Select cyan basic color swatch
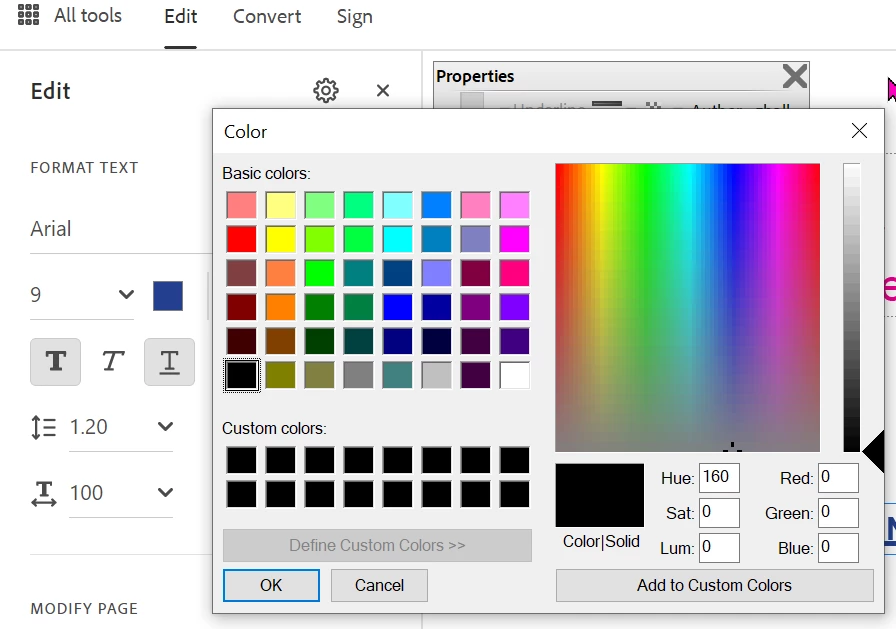The height and width of the screenshot is (629, 896). pyautogui.click(x=397, y=239)
